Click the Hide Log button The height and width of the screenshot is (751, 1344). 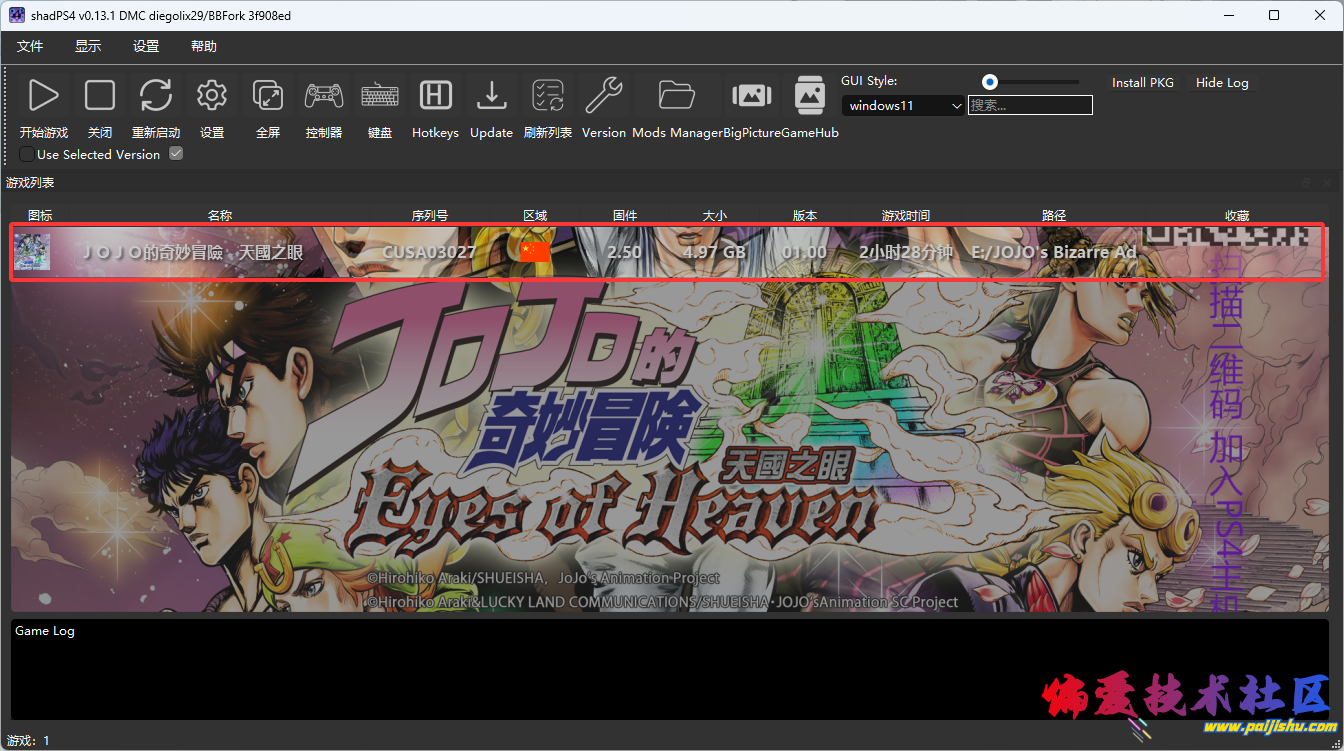[x=1222, y=83]
